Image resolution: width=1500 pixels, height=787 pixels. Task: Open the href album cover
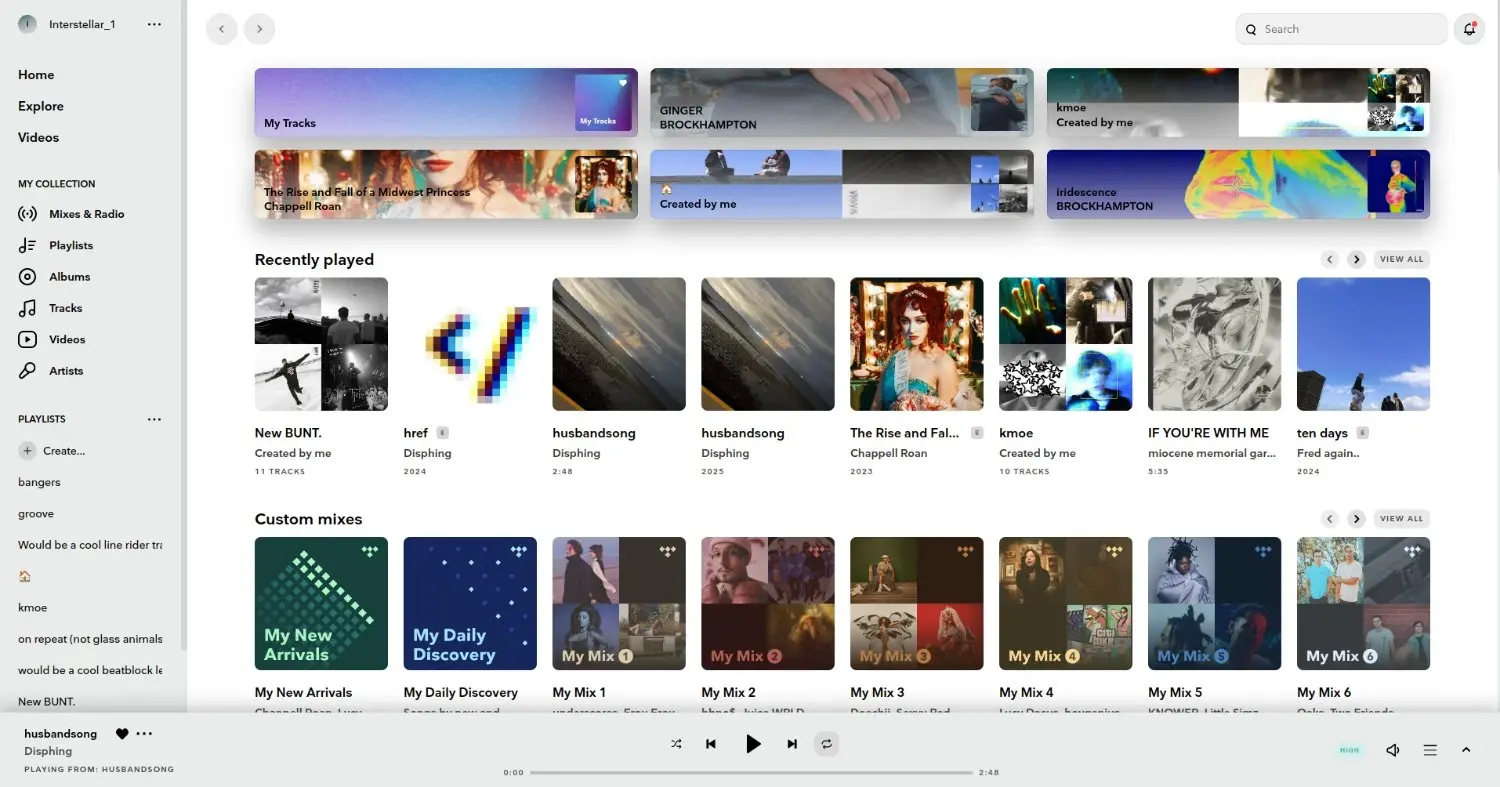470,344
